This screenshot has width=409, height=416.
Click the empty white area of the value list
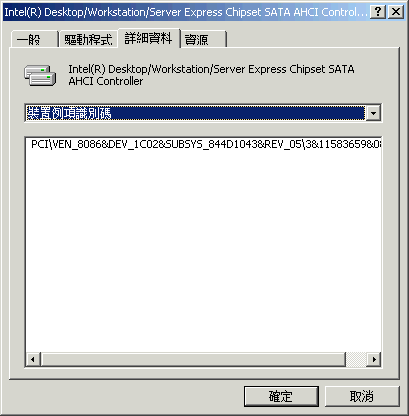pos(203,250)
